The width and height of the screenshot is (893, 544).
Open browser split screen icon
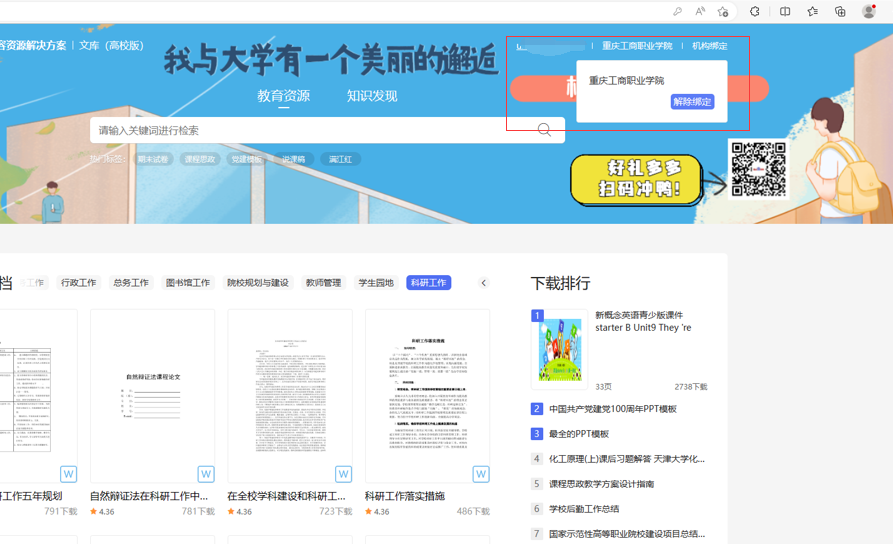click(785, 12)
